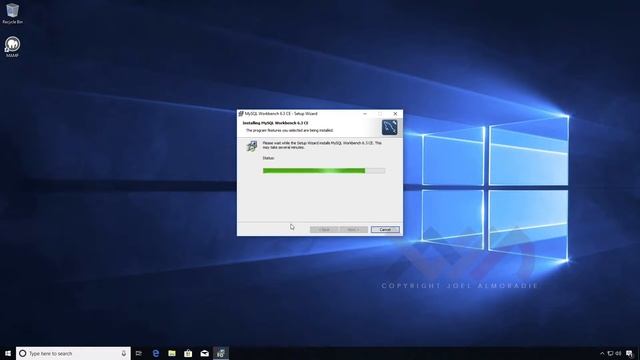Click the microphone icon in search box
This screenshot has width=640, height=360.
point(124,353)
